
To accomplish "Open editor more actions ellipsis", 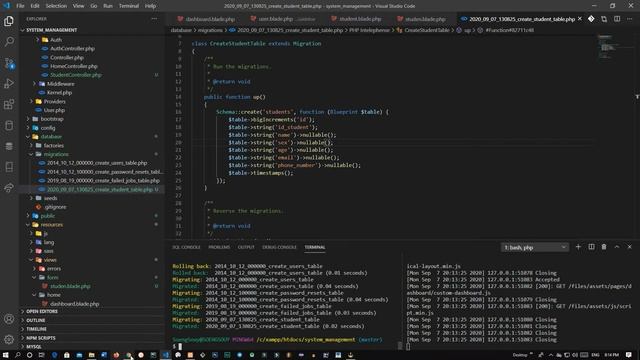I will pos(630,19).
